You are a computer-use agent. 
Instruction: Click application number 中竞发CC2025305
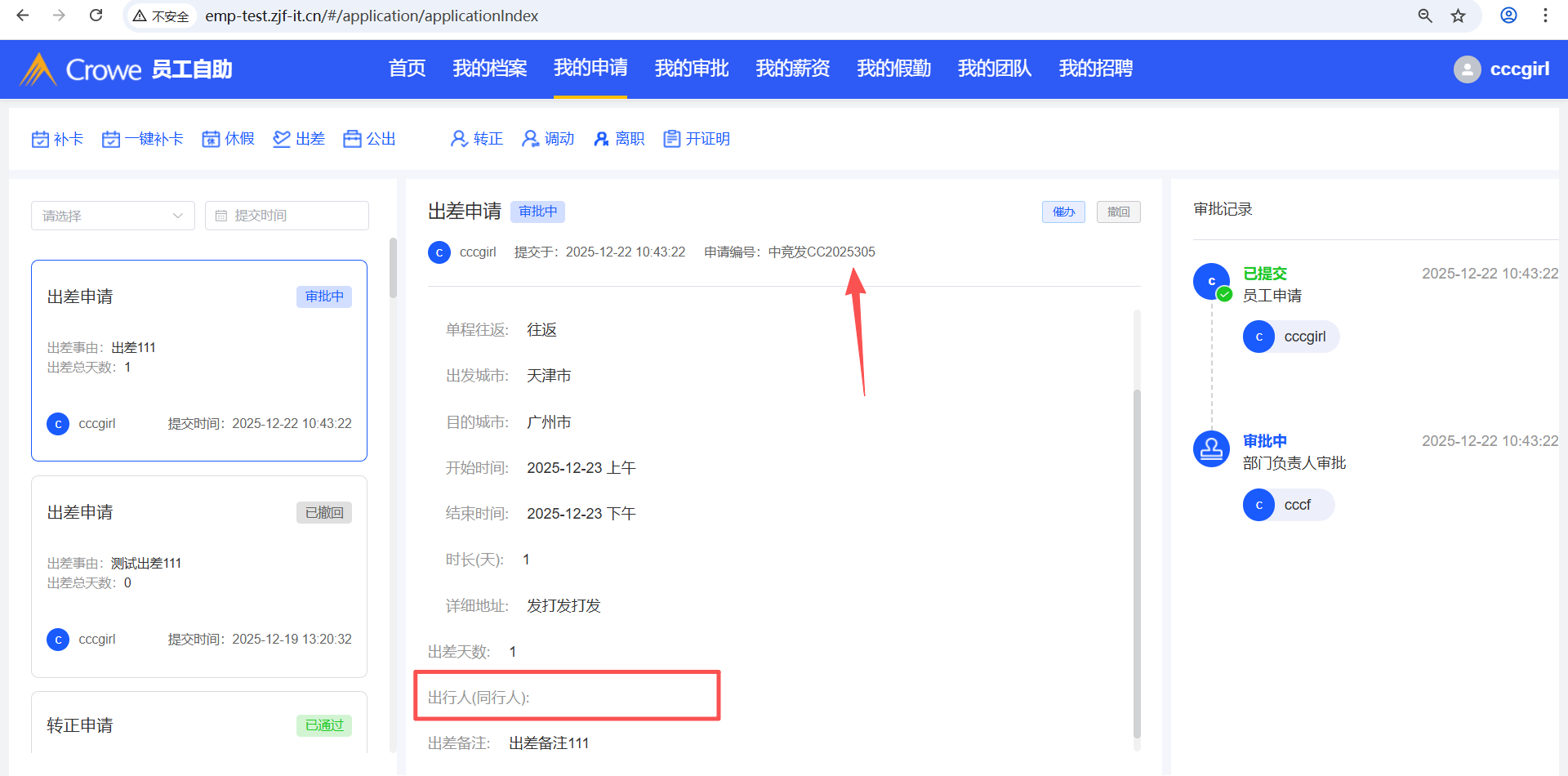tap(822, 252)
